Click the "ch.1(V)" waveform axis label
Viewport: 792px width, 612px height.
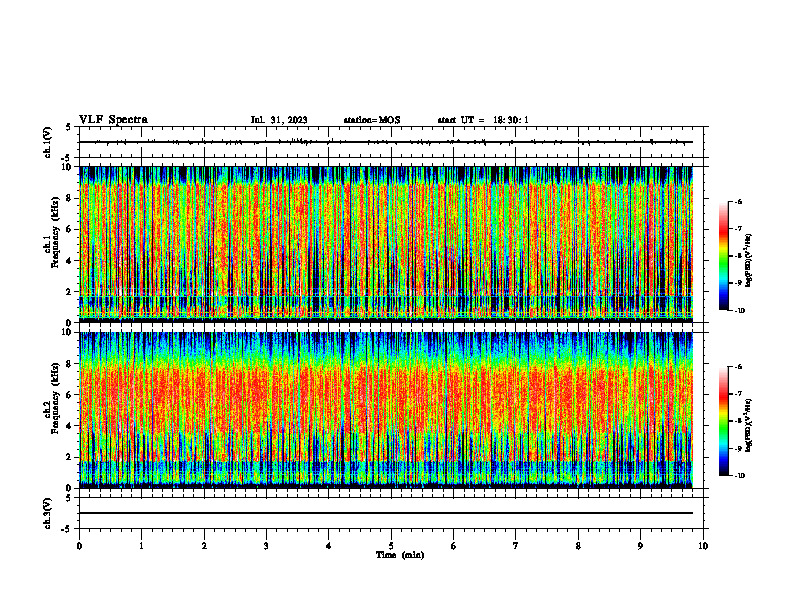(48, 142)
